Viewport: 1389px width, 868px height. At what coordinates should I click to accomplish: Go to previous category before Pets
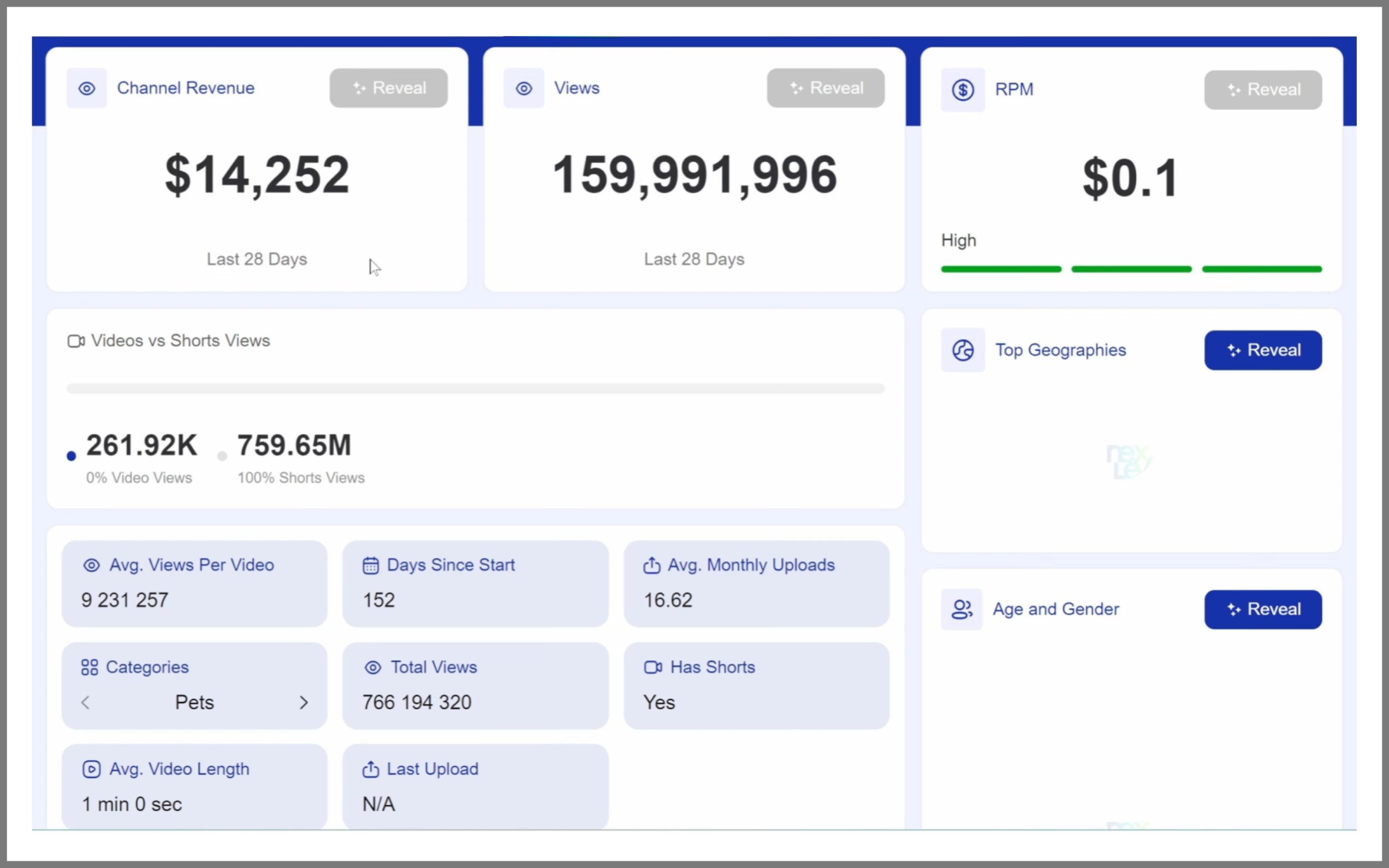click(x=86, y=703)
